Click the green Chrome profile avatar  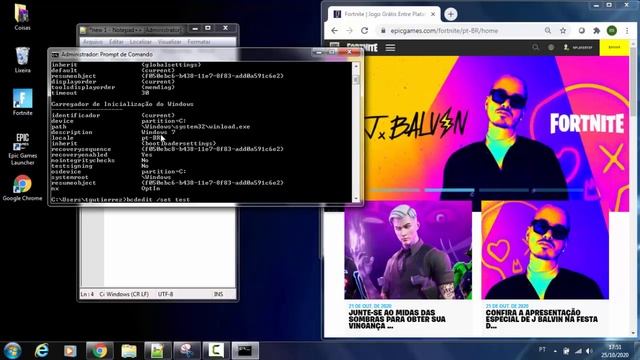pos(612,31)
